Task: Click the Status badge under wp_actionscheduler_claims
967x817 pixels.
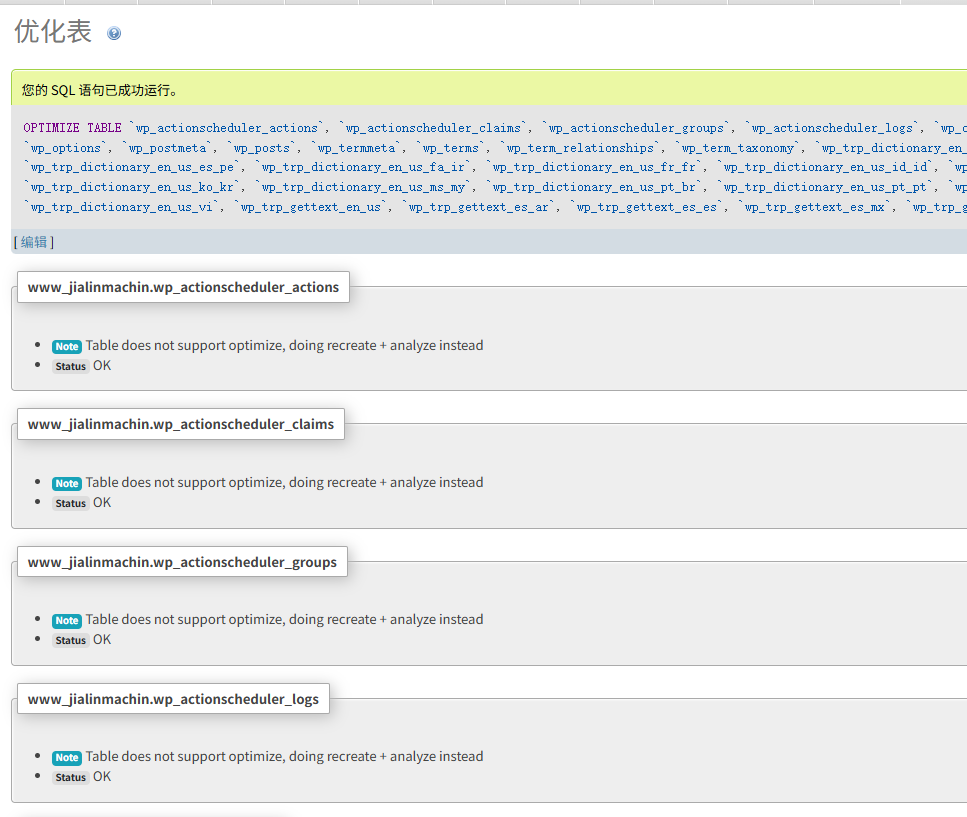Action: 71,503
